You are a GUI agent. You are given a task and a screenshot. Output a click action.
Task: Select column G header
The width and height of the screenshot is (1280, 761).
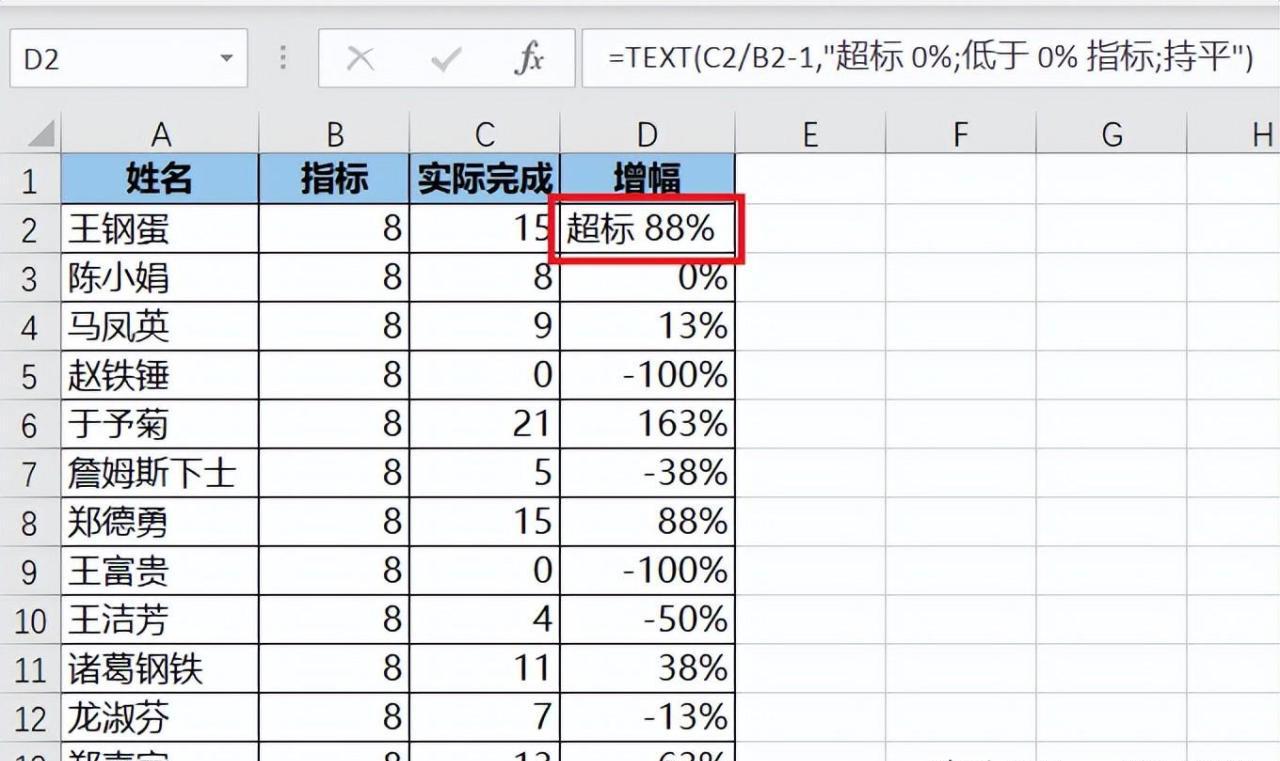1112,133
